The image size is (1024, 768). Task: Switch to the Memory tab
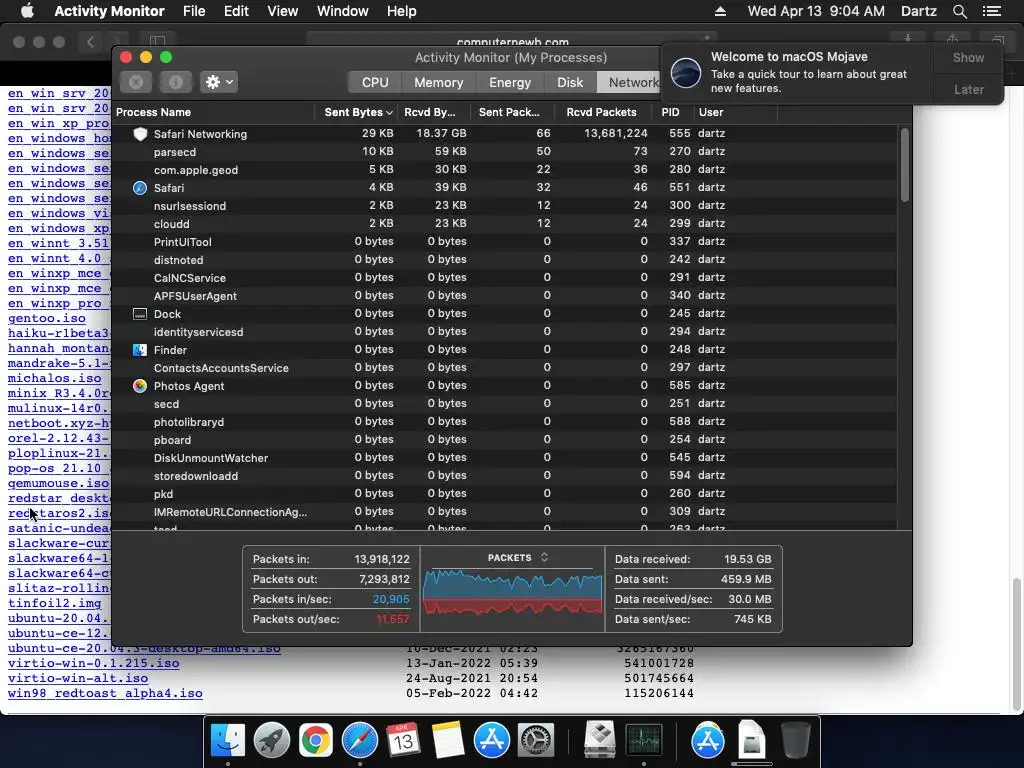click(438, 82)
